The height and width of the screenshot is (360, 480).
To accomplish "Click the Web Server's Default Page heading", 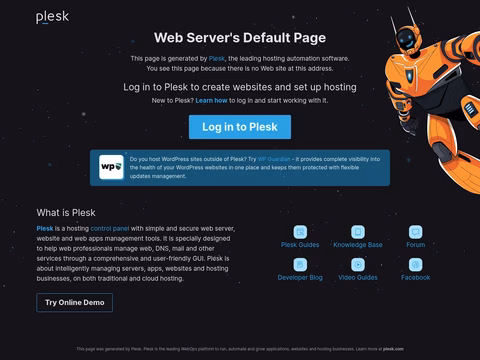I will click(240, 38).
